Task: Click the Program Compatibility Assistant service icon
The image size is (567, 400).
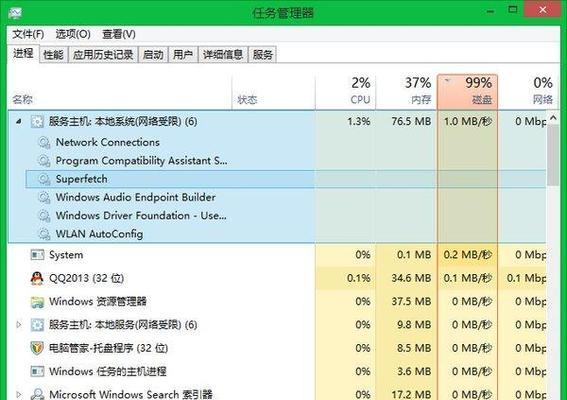Action: coord(44,161)
